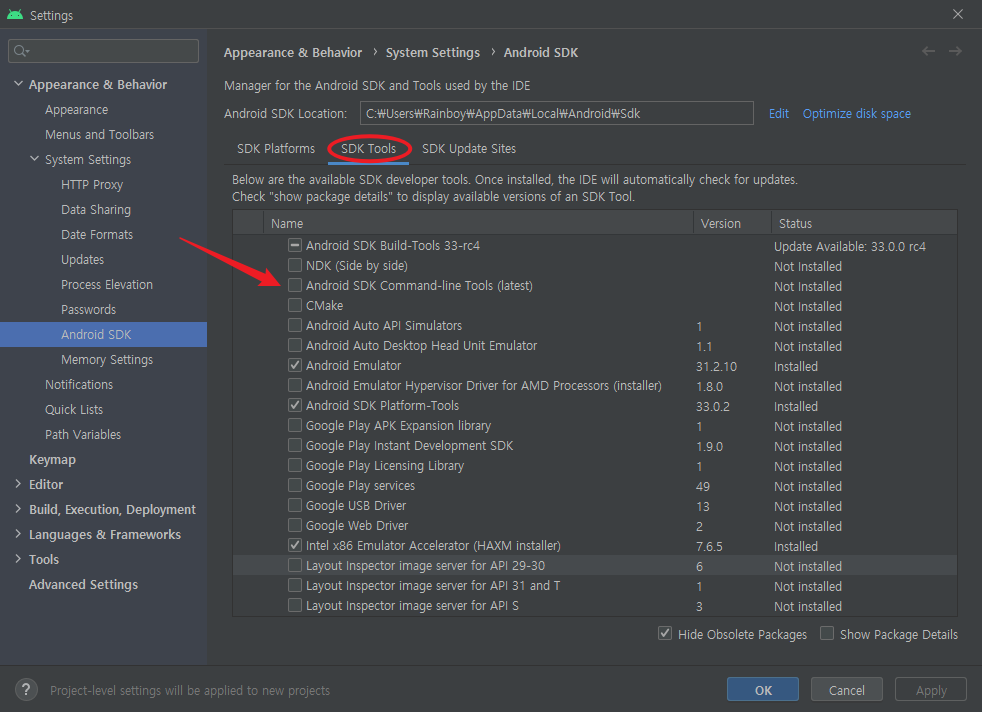The image size is (982, 712).
Task: Click the Android Studio logo icon
Action: [x=15, y=14]
